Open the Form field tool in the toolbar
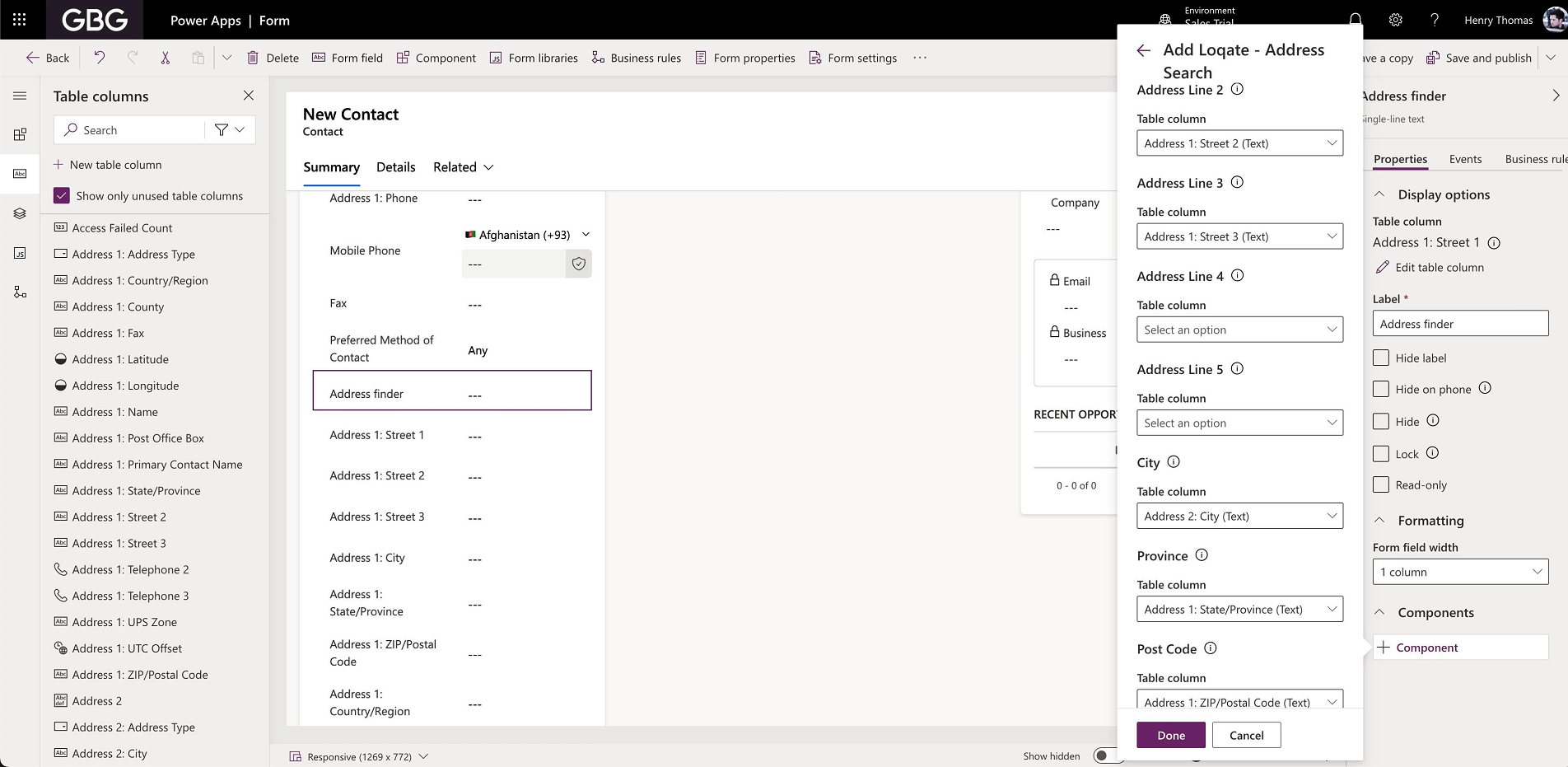Screen dimensions: 1568x767 click(348, 58)
